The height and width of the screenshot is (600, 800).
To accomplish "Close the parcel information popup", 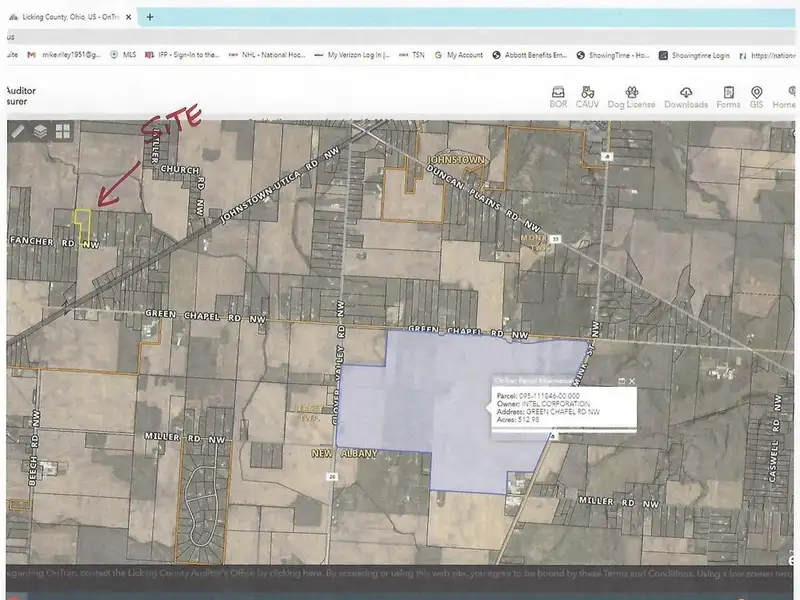I will click(631, 381).
